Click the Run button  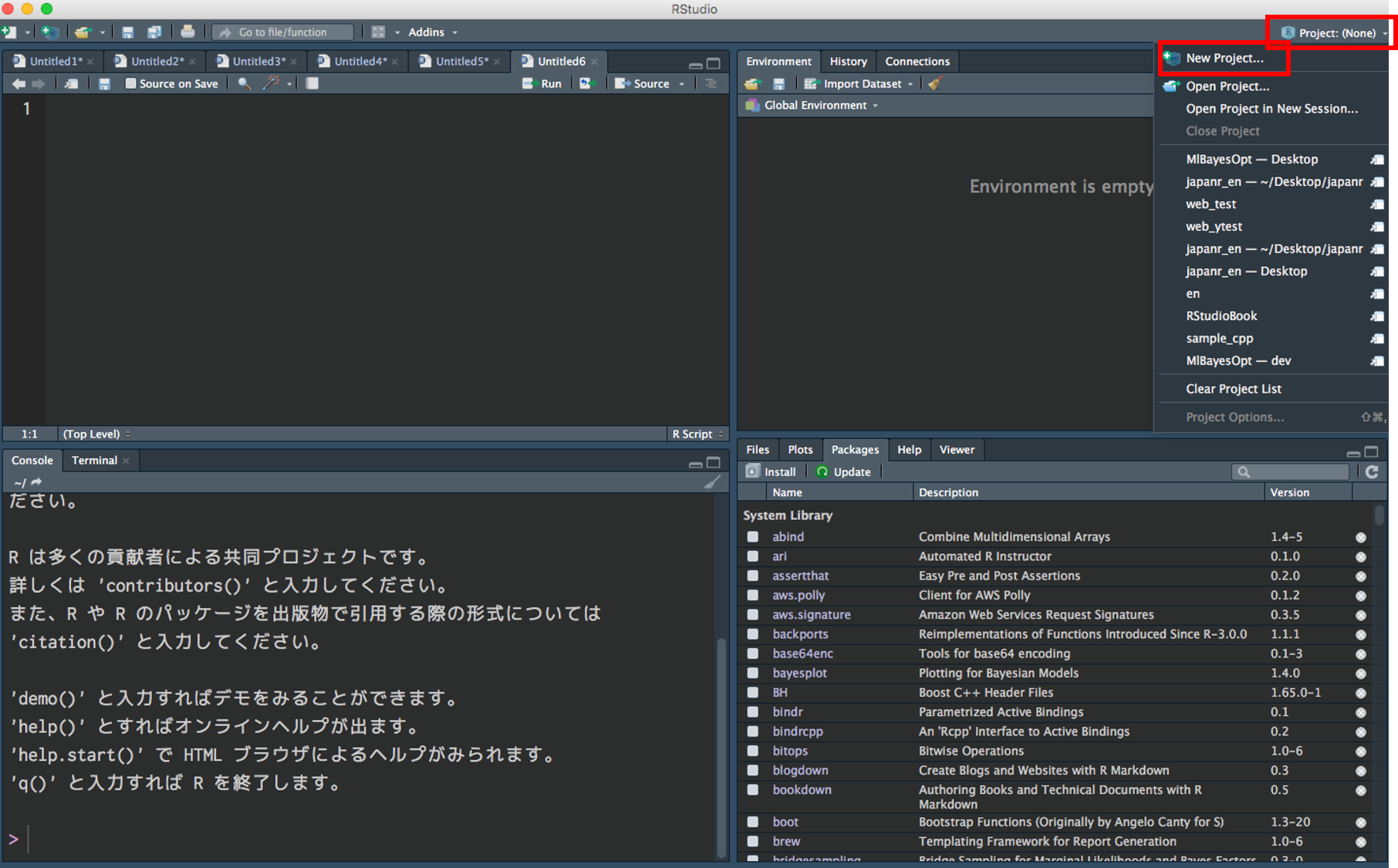(x=543, y=83)
